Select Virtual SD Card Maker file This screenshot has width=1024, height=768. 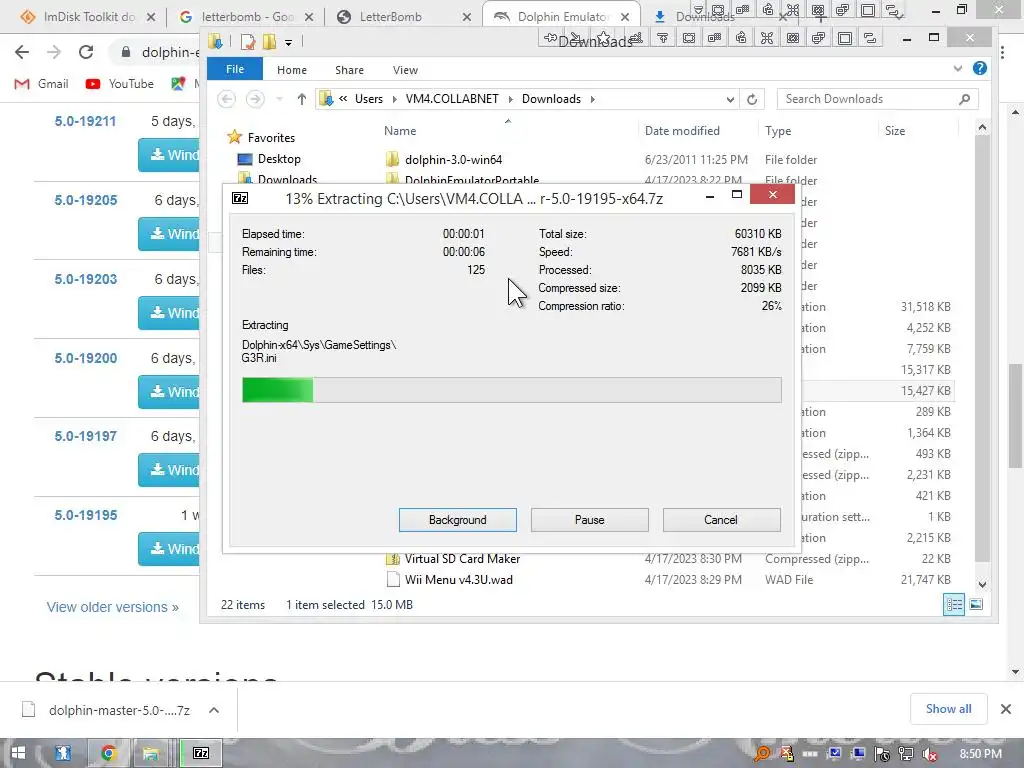click(x=462, y=559)
